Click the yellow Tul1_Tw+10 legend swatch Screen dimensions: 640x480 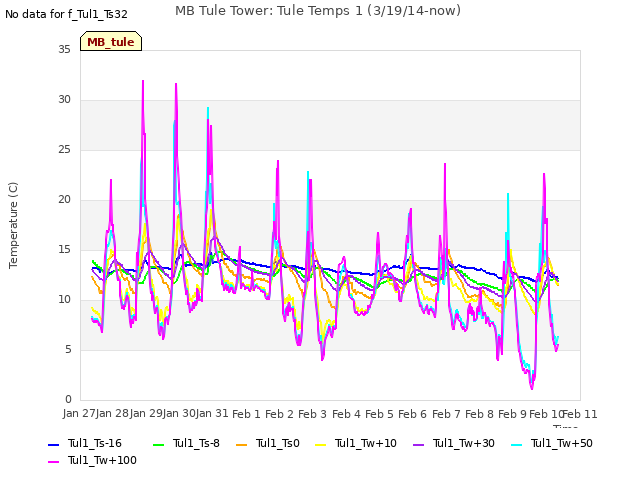click(x=321, y=444)
